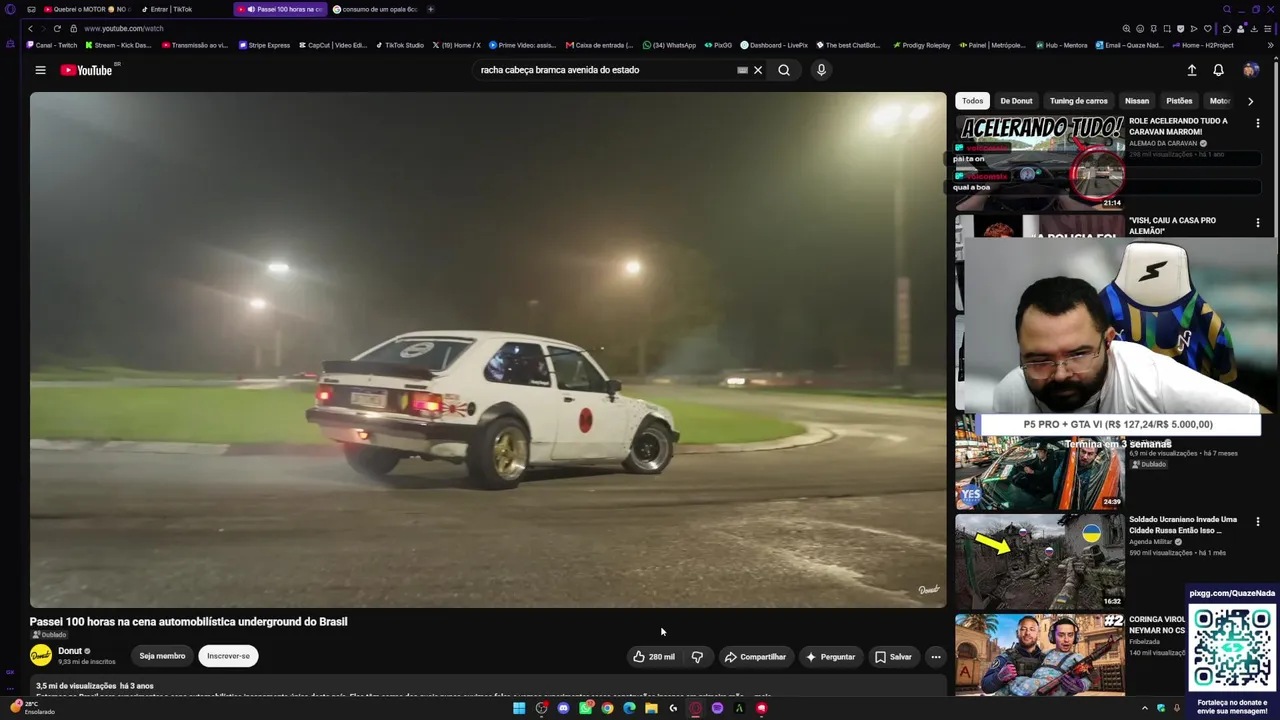Click the video title text

tap(189, 622)
